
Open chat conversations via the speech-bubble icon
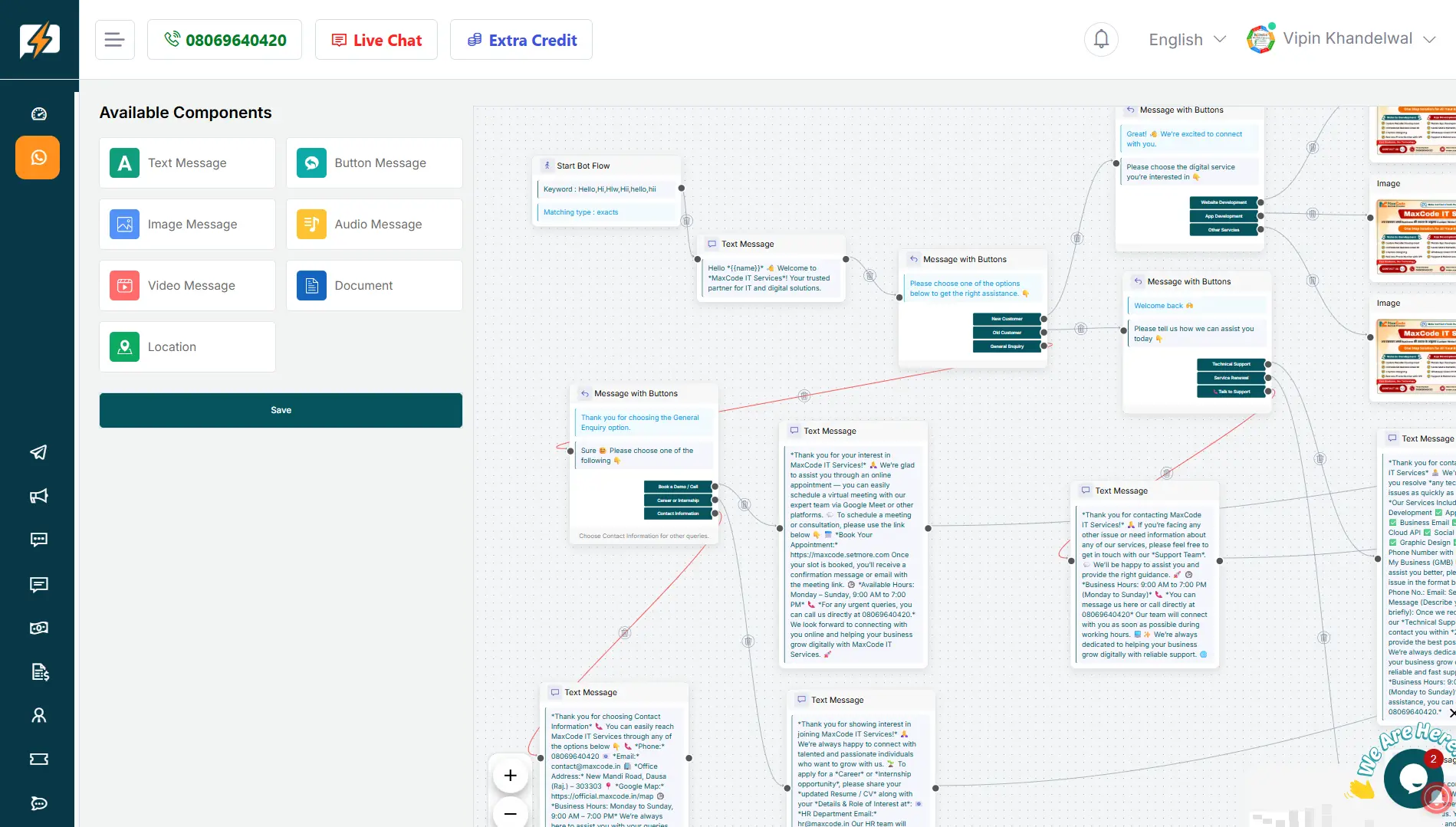click(38, 540)
